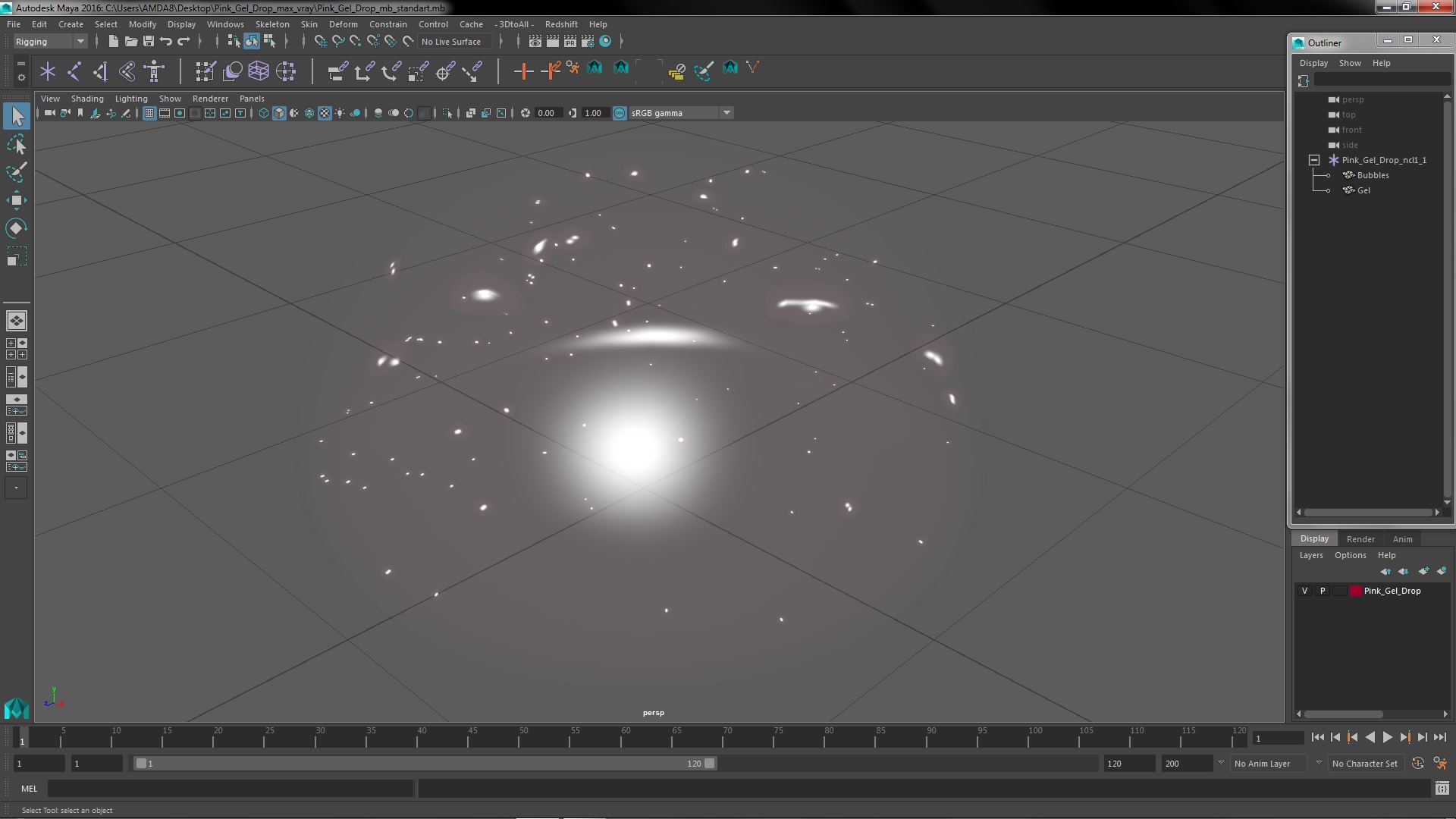Switch to the Anim layer tab
1456x819 pixels.
(x=1402, y=539)
